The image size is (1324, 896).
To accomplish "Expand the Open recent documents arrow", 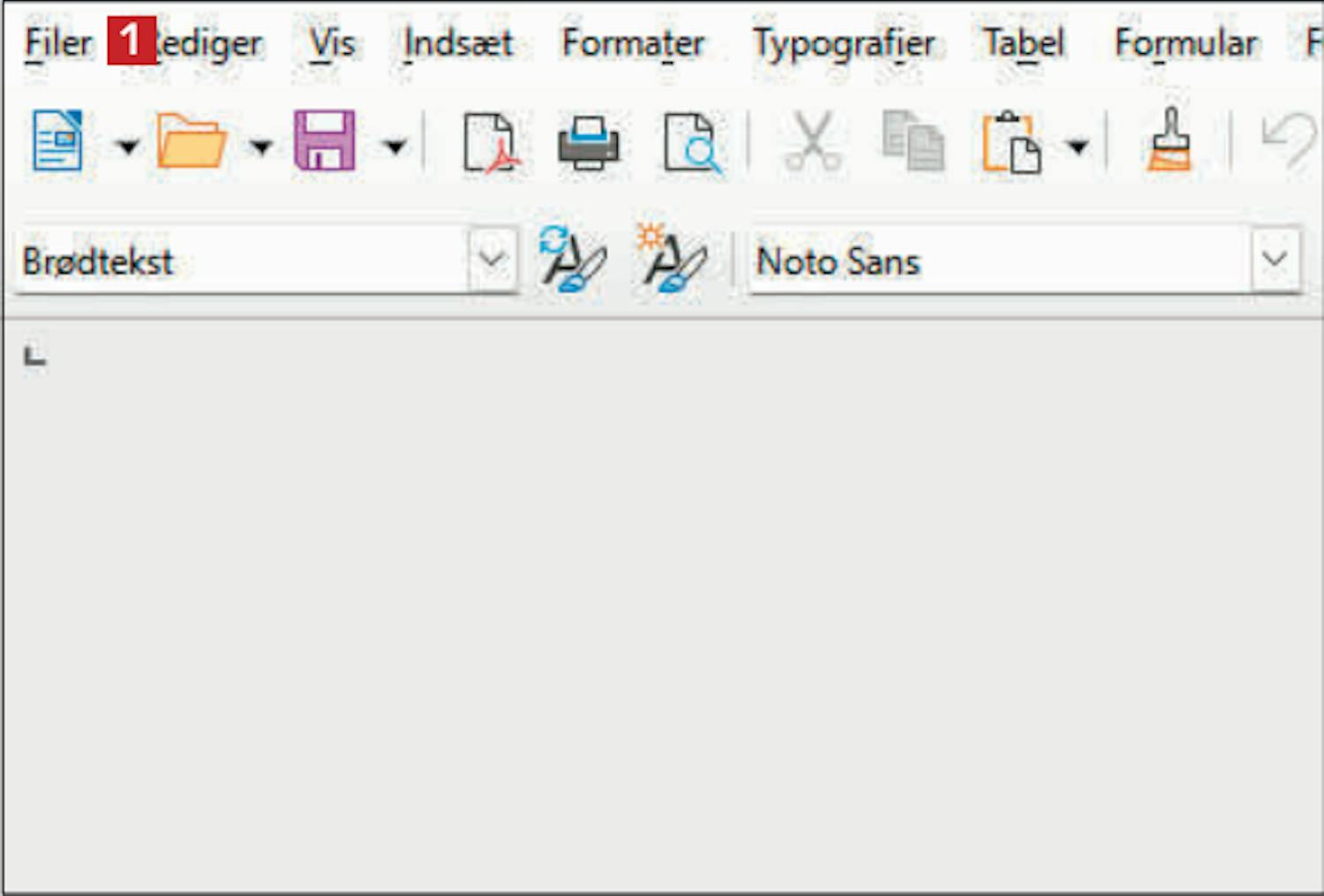I will (260, 146).
